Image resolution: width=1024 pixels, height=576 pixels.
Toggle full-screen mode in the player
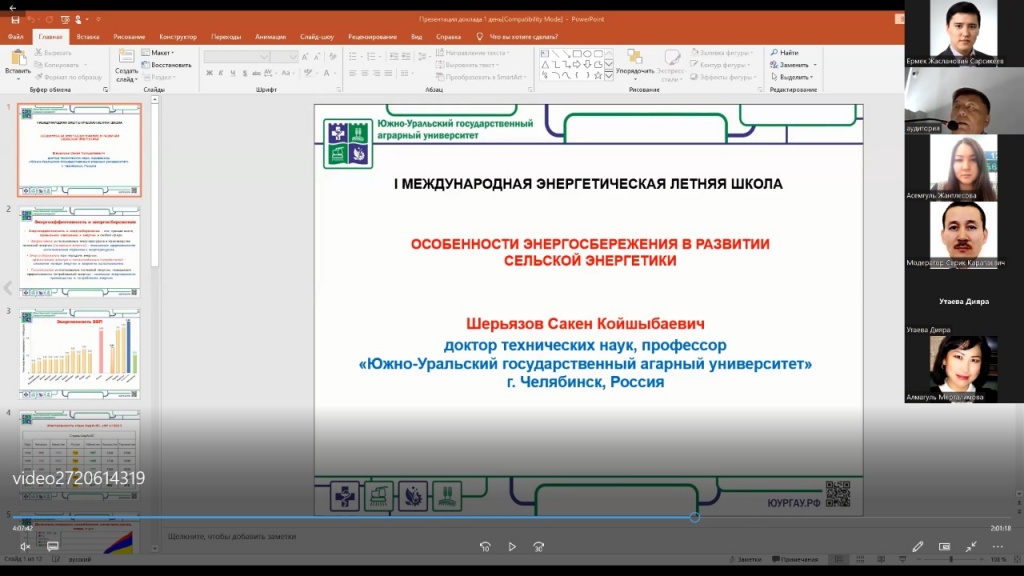click(x=971, y=547)
